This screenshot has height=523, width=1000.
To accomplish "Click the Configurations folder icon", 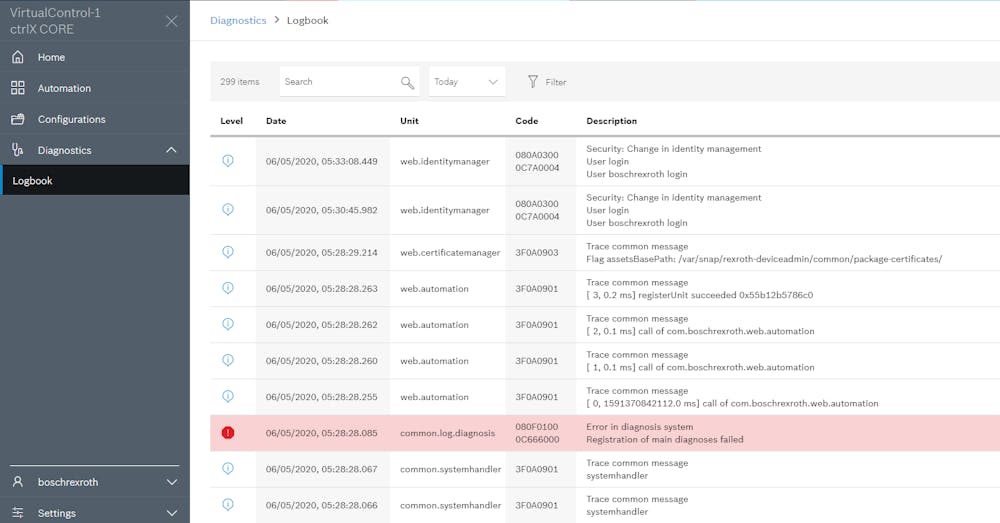I will pos(18,119).
